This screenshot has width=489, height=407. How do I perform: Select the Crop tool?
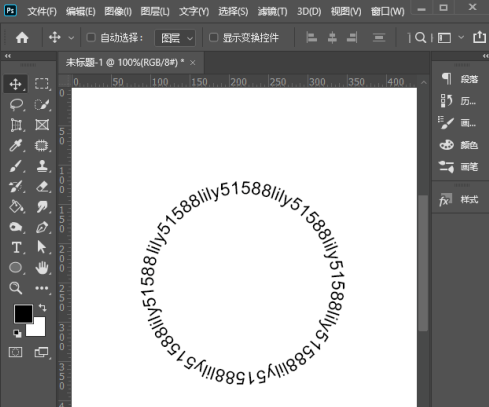pos(16,125)
